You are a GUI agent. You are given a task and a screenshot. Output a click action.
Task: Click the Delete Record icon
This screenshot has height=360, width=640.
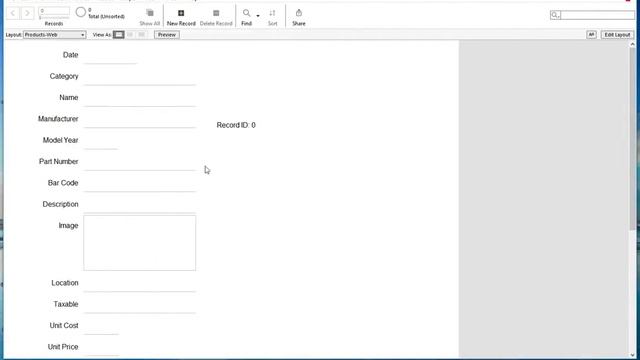[x=216, y=13]
